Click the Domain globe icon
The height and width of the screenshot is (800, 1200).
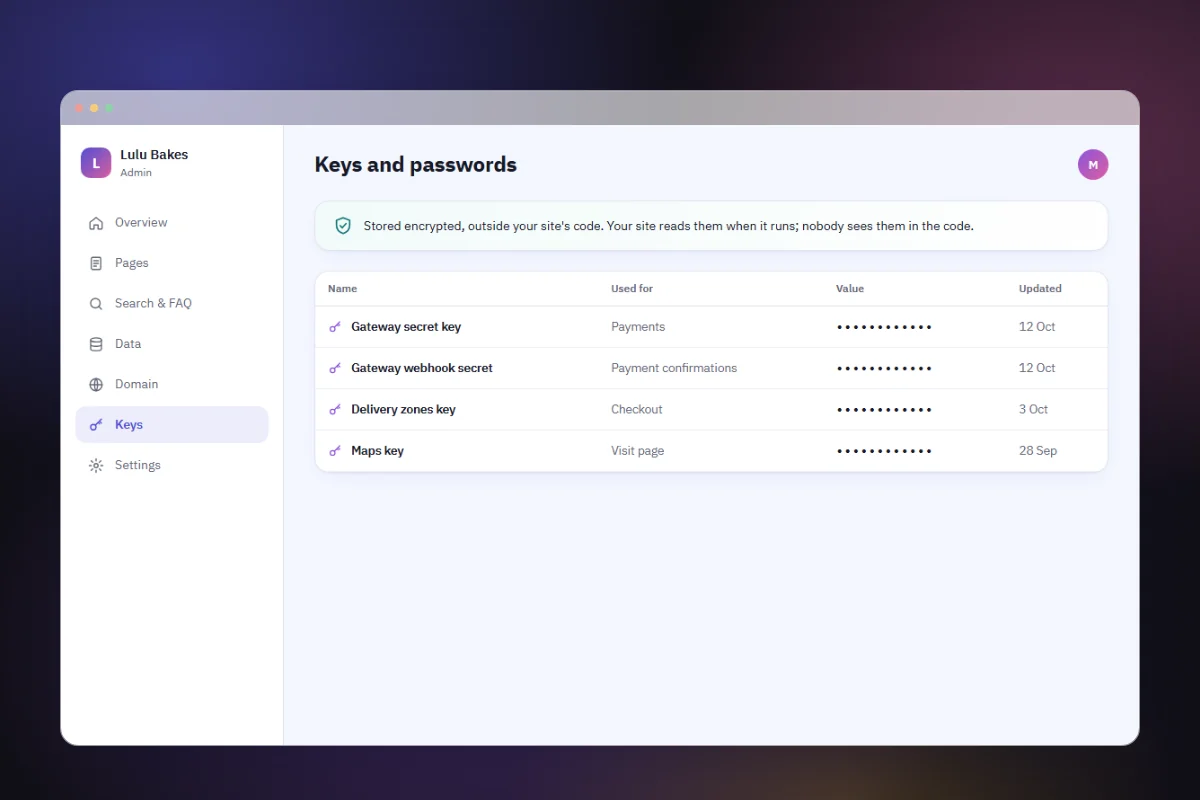(x=96, y=385)
